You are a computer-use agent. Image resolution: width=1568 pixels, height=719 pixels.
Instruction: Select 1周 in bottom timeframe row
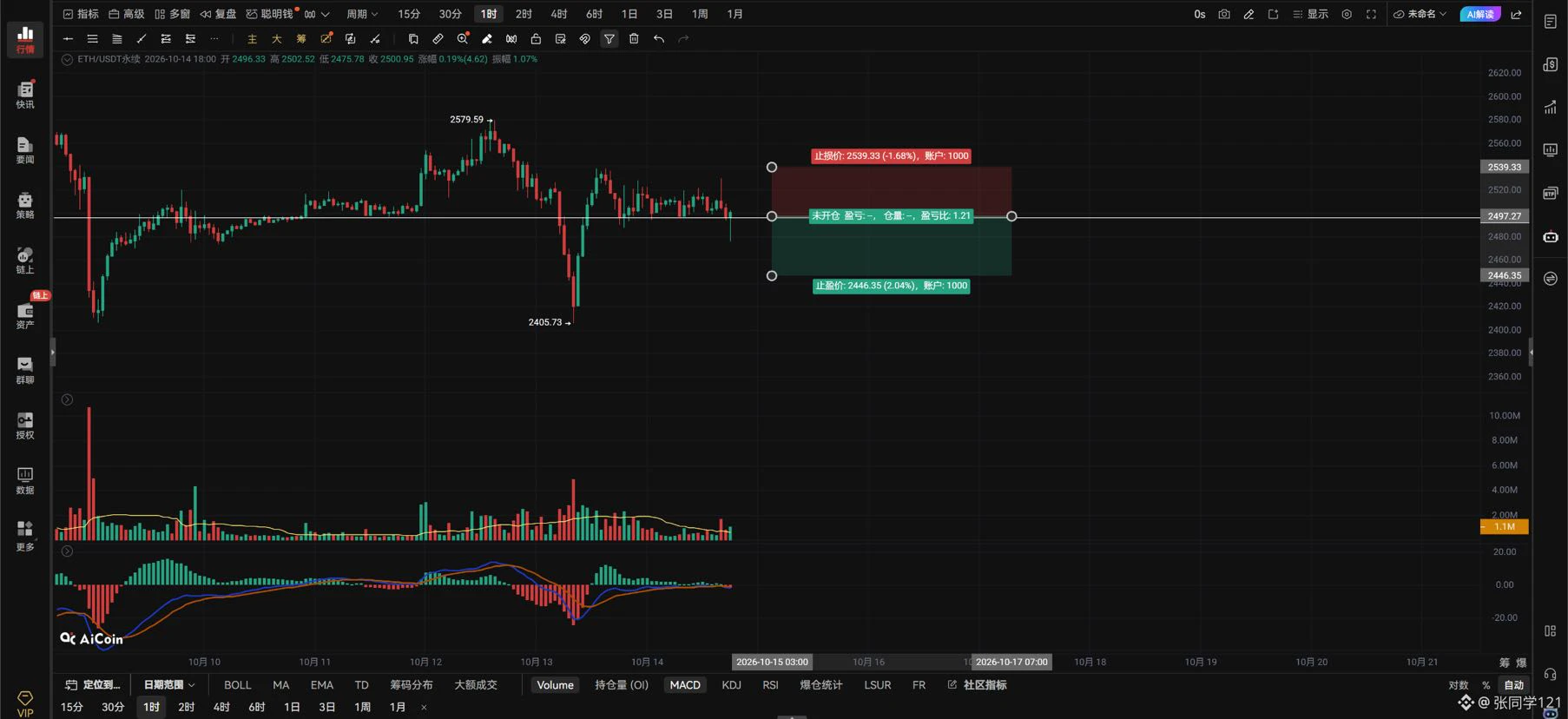(x=362, y=707)
